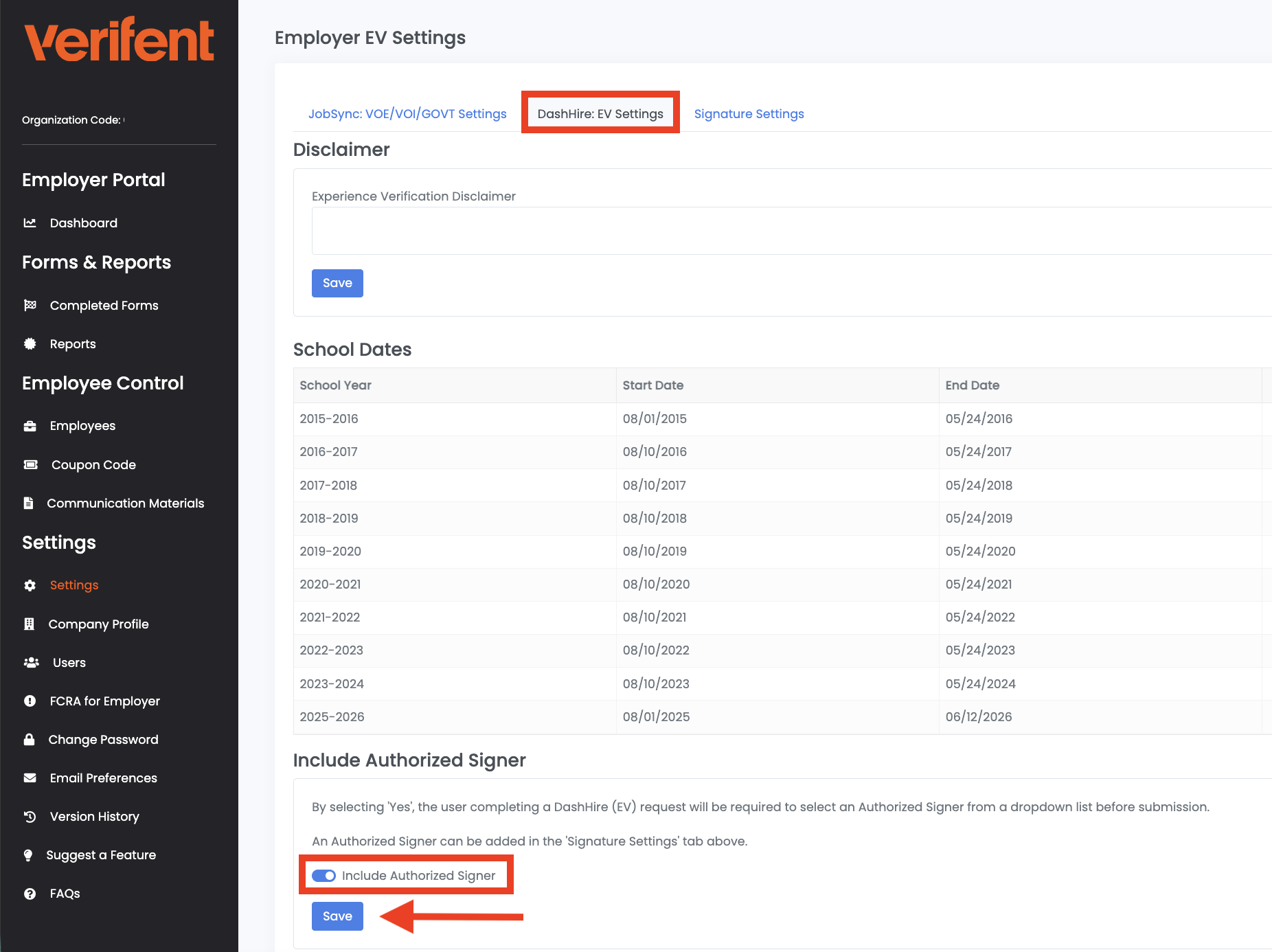Open the Dashboard via its chart icon
Viewport: 1272px width, 952px height.
pos(30,223)
